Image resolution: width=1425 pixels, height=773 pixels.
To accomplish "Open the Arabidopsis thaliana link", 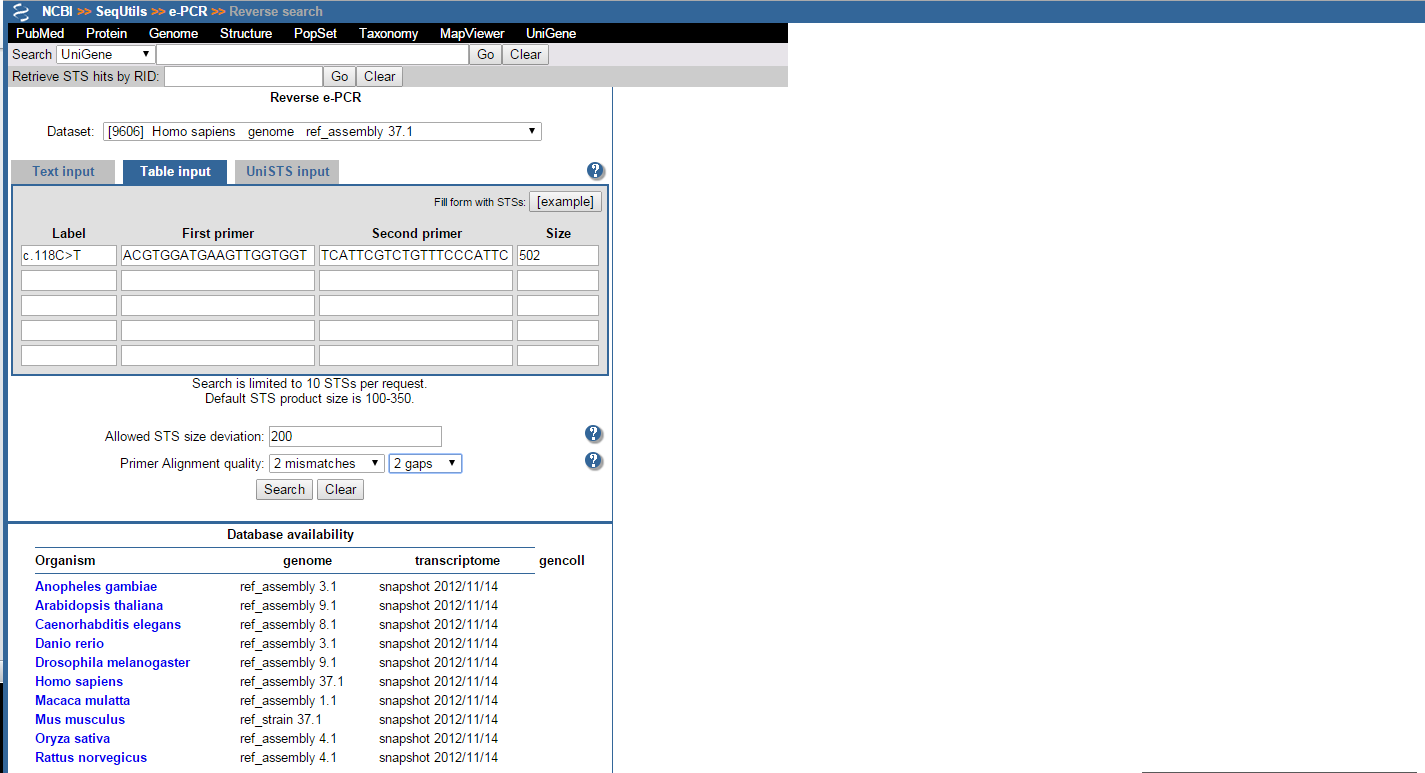I will click(99, 606).
